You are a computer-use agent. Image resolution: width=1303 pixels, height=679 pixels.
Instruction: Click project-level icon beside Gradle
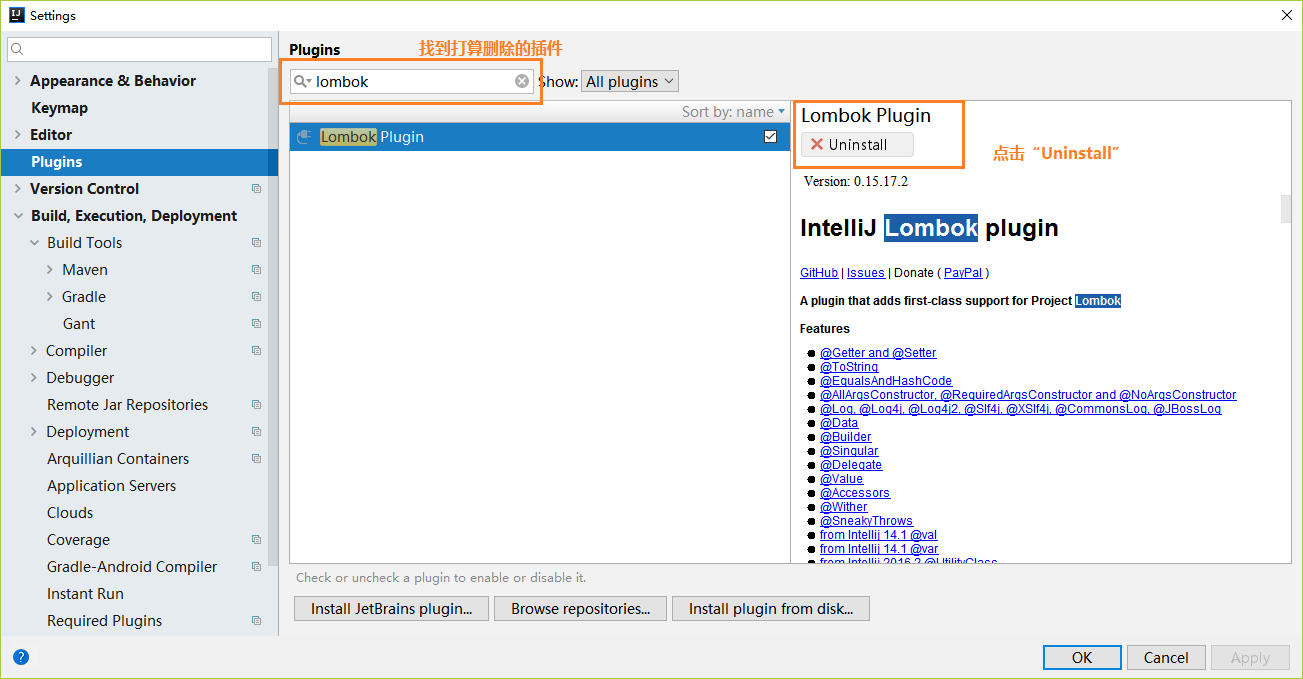257,297
